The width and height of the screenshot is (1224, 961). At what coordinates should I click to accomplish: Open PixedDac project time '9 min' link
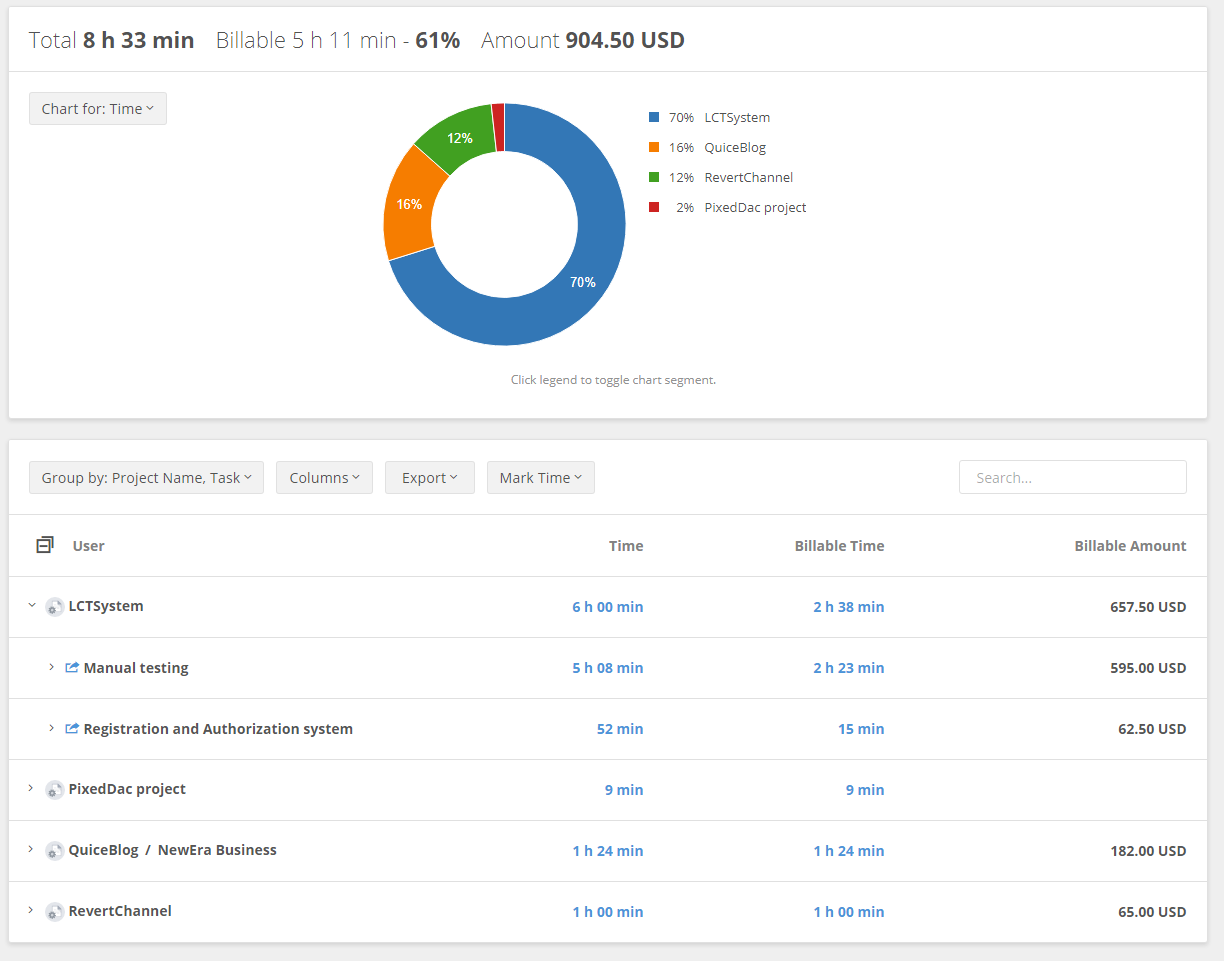coord(624,790)
